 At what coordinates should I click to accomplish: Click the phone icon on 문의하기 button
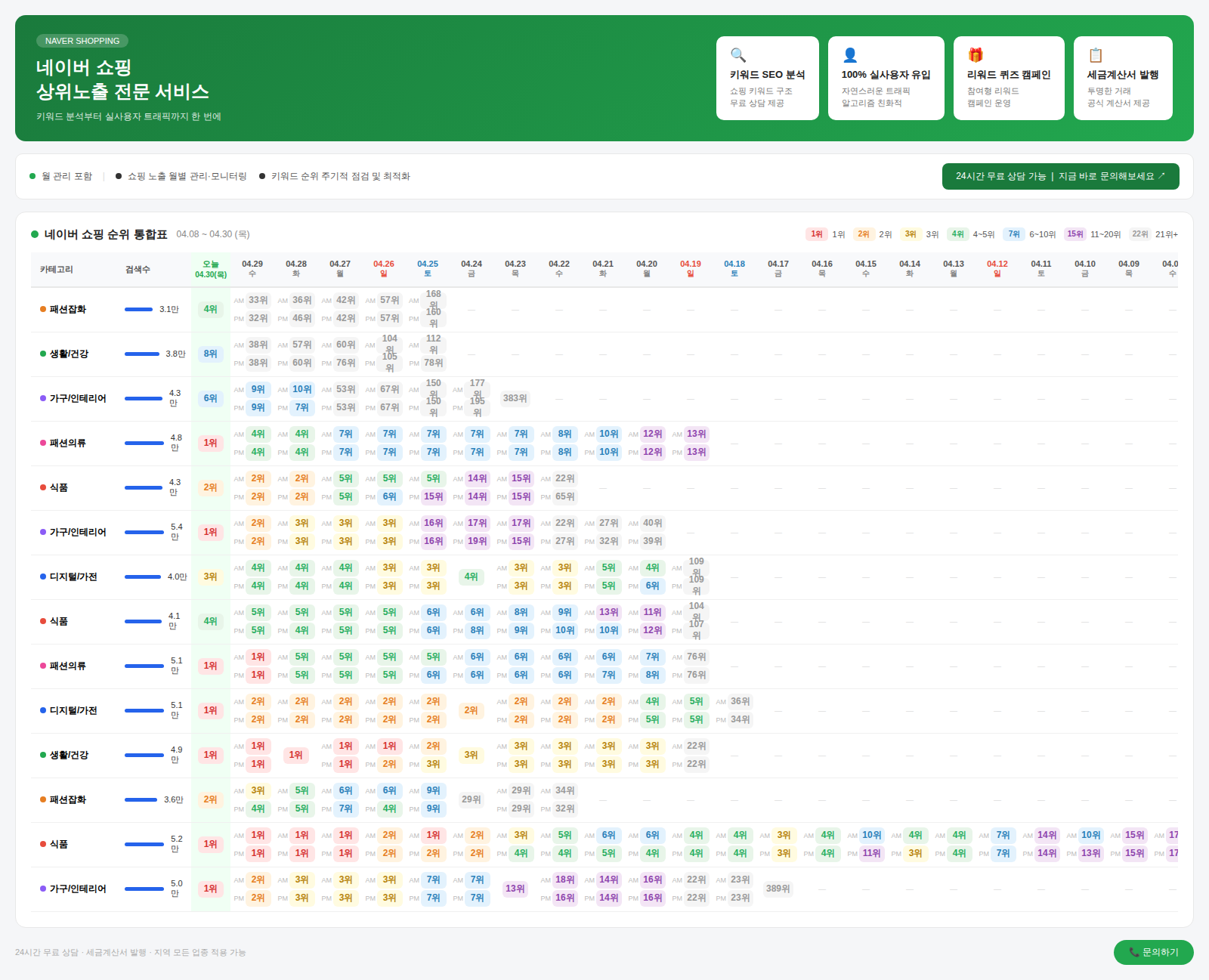click(x=1133, y=952)
